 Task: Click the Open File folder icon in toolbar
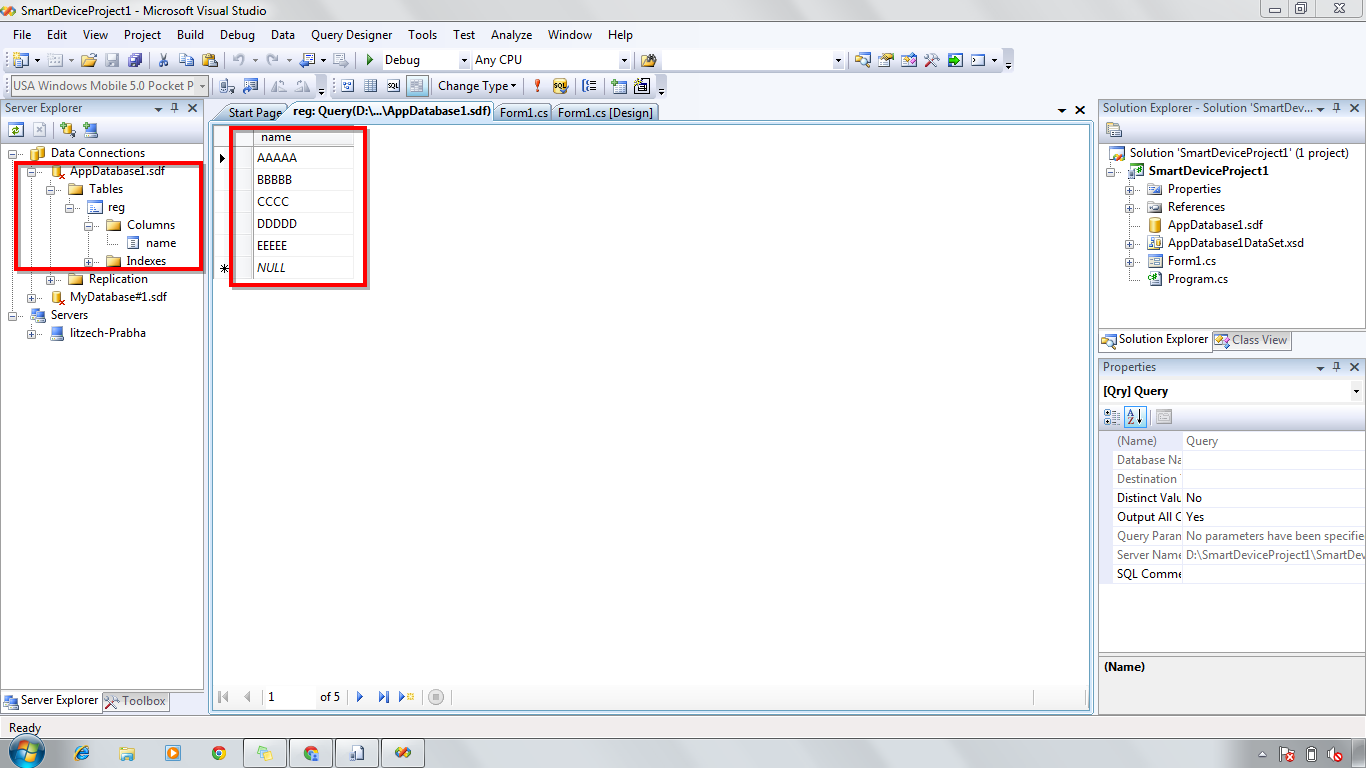tap(89, 60)
